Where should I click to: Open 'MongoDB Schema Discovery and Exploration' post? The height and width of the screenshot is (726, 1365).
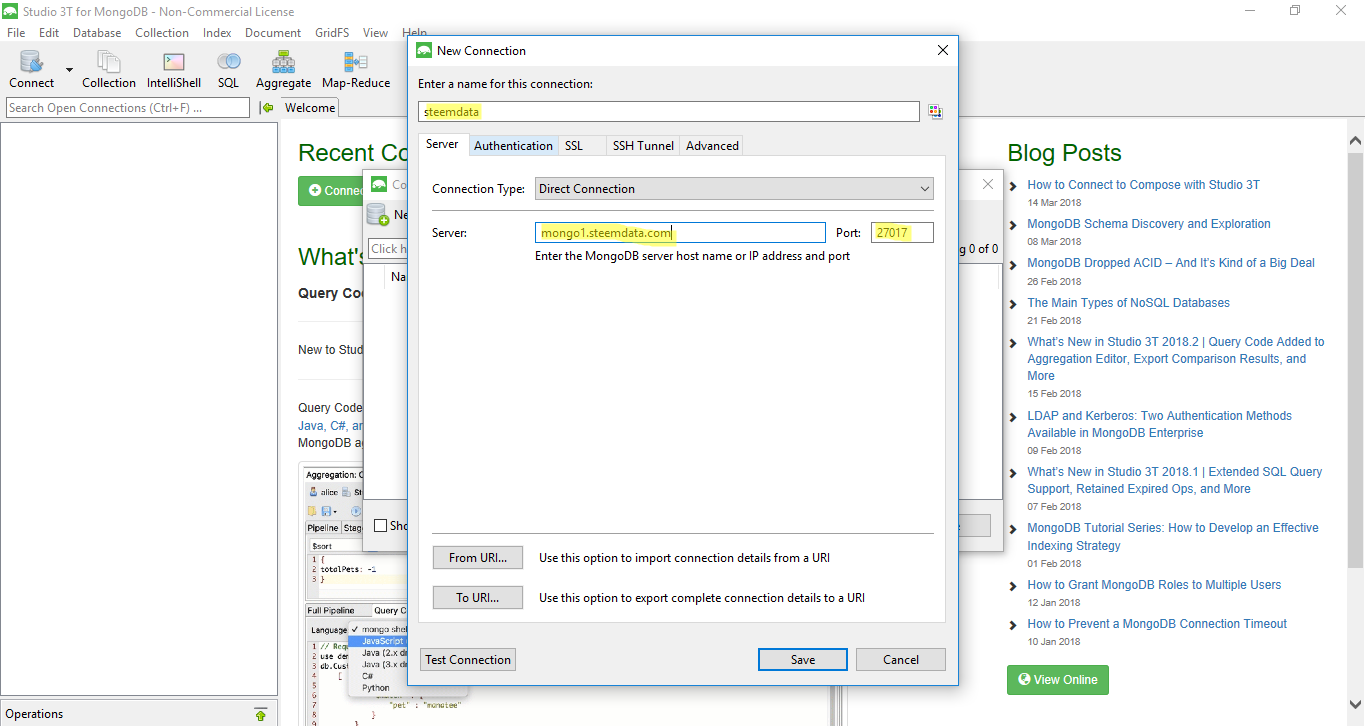1149,224
